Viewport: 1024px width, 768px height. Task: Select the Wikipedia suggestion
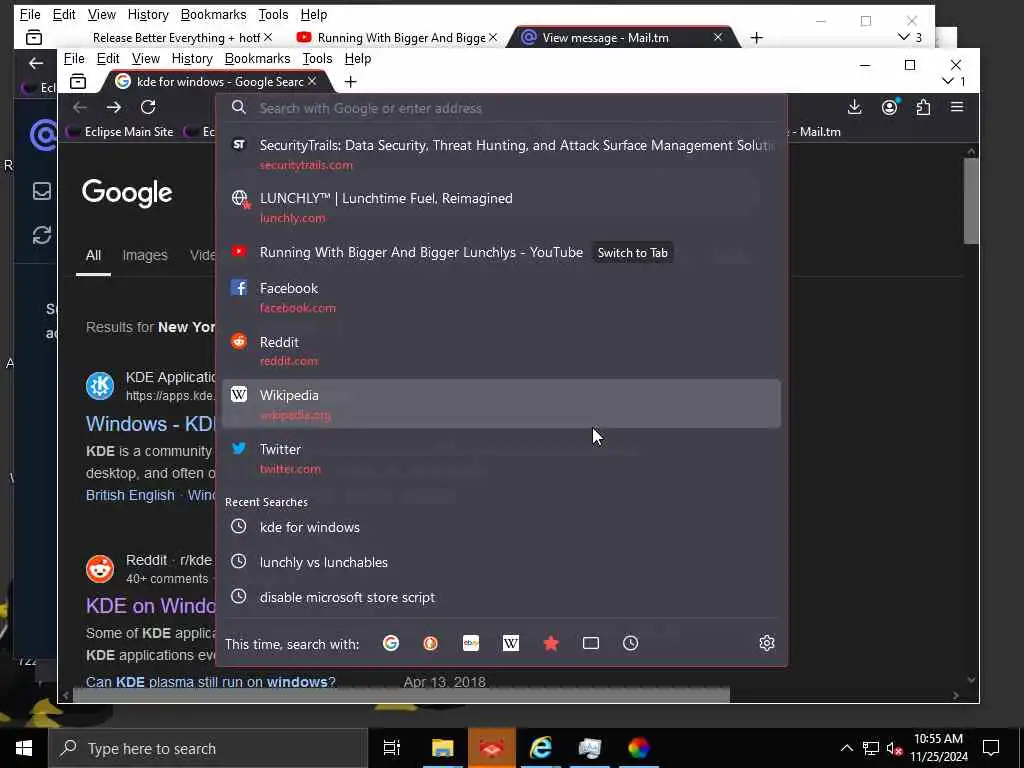[x=502, y=404]
